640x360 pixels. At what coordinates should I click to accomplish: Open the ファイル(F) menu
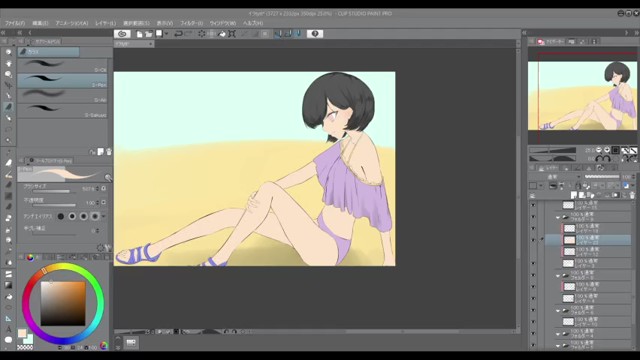(x=15, y=23)
